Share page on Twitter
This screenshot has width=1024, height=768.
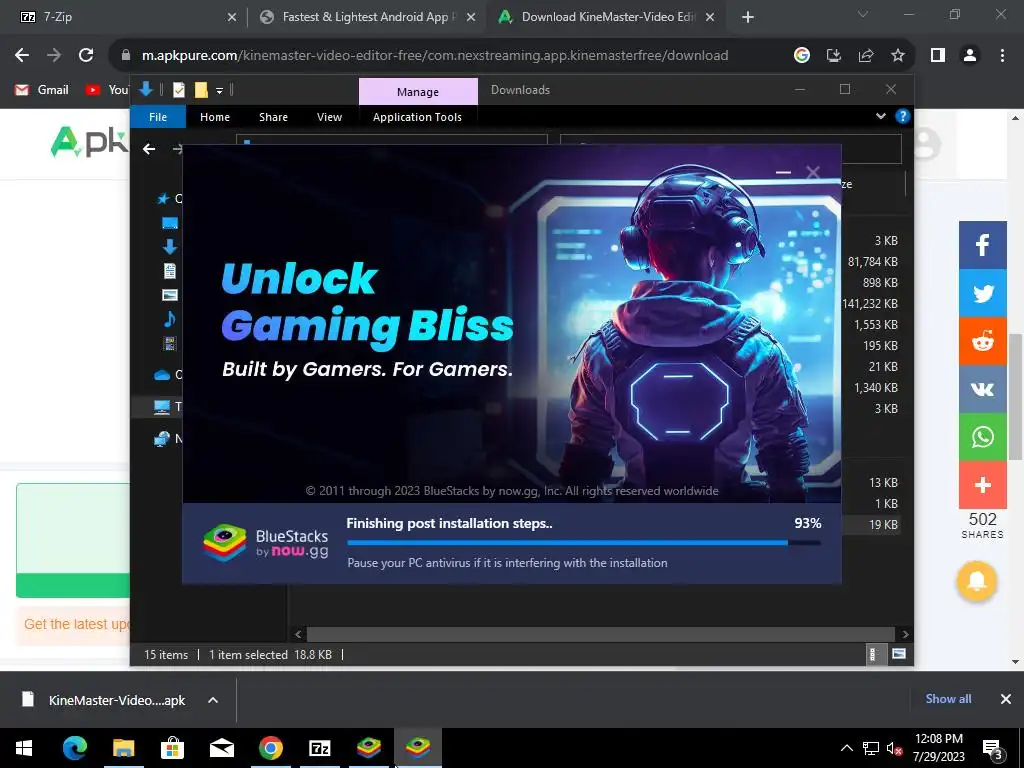(x=983, y=293)
